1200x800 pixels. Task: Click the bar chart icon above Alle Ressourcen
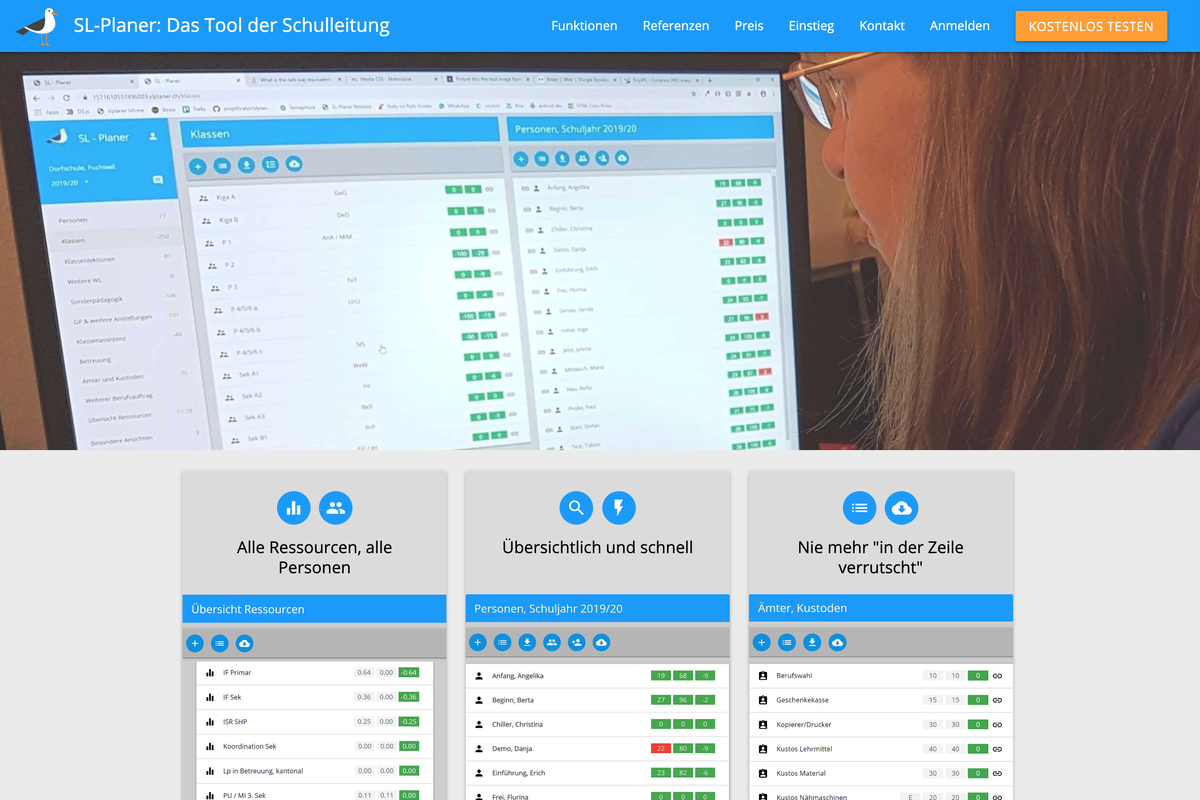(x=294, y=508)
